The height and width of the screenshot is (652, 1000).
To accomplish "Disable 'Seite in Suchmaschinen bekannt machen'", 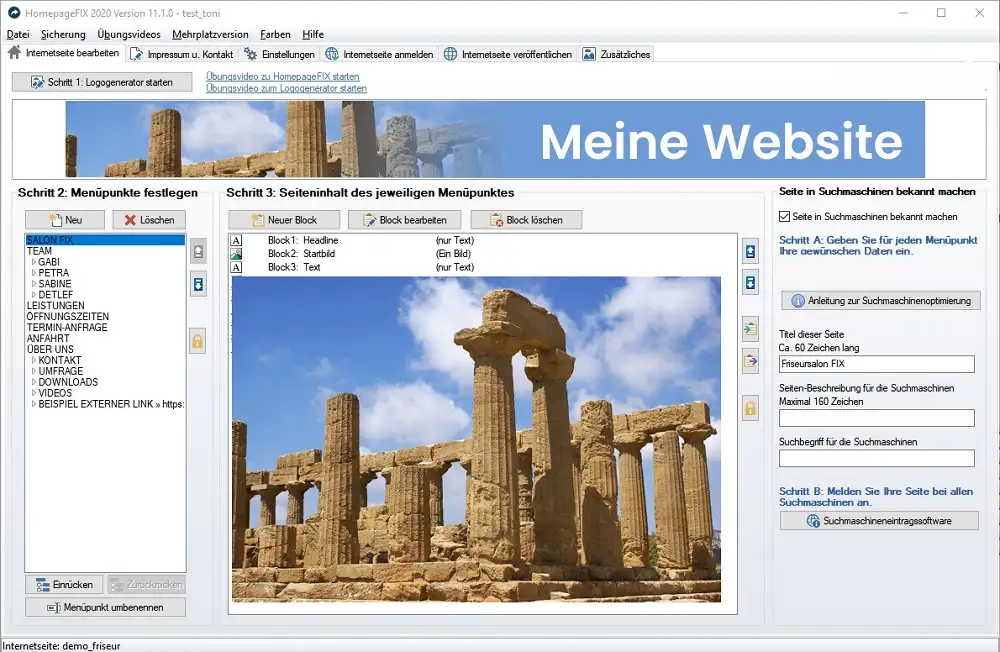I will click(x=783, y=216).
